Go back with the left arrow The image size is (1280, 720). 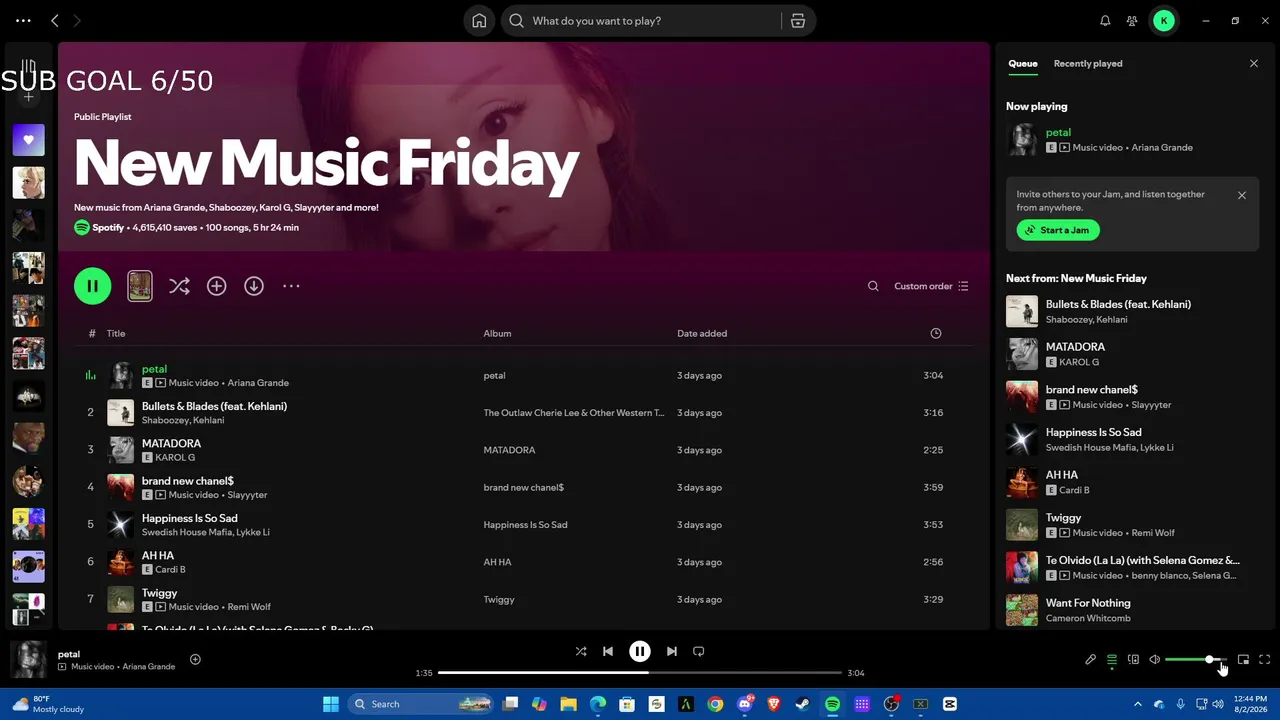pos(55,21)
